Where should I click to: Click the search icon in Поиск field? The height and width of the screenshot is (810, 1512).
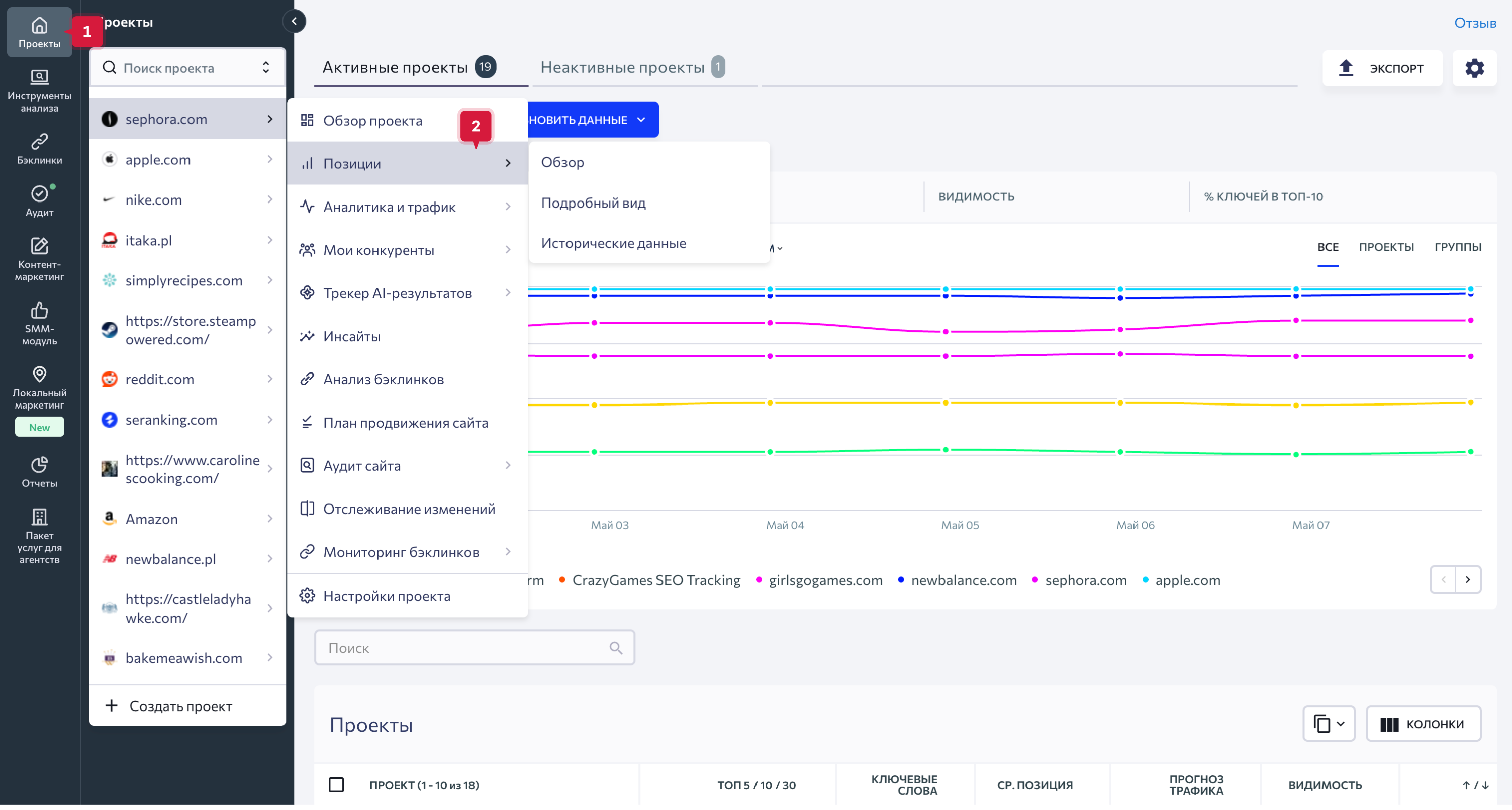click(x=615, y=647)
